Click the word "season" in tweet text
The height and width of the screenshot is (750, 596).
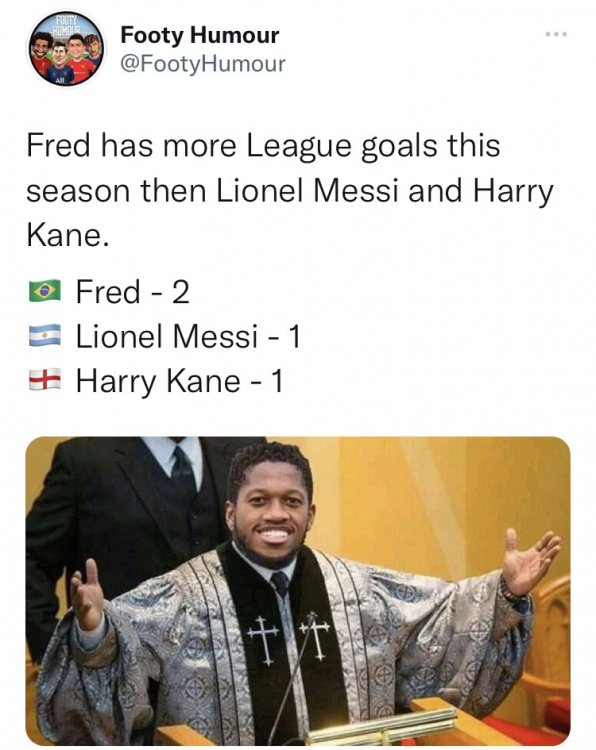coord(78,192)
